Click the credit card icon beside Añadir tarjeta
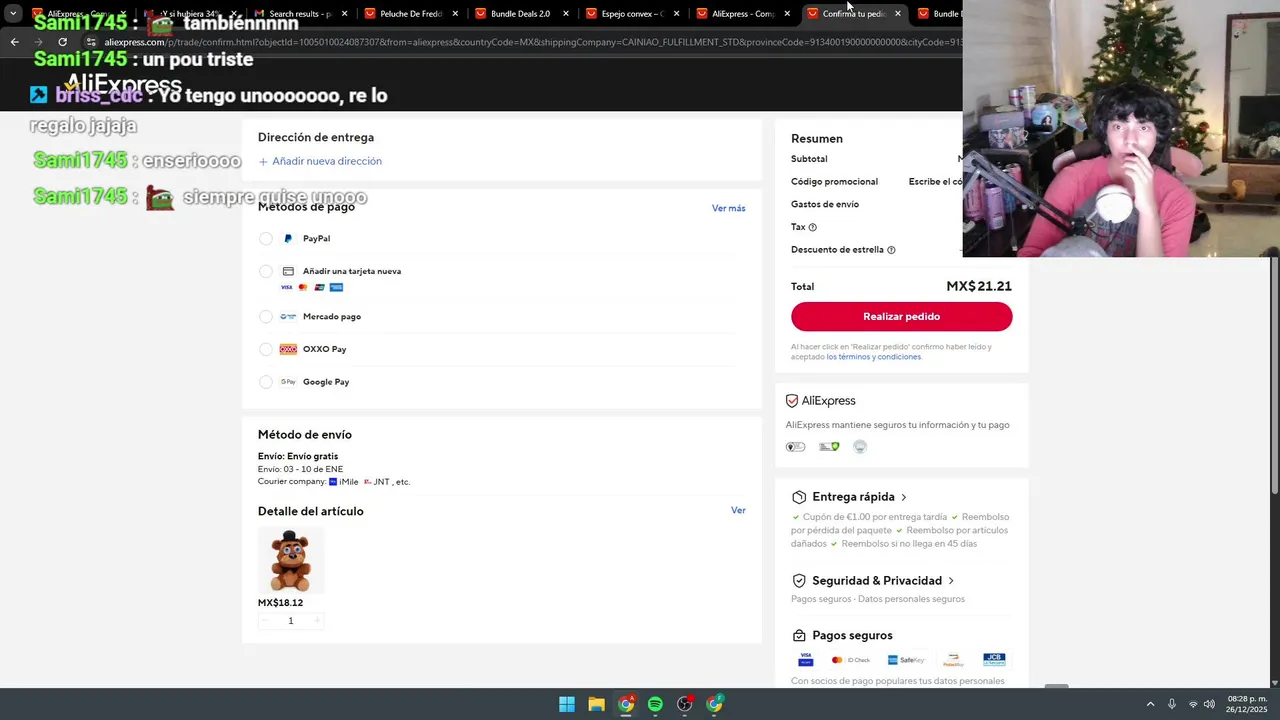Screen dimensions: 1280x720 click(x=288, y=271)
